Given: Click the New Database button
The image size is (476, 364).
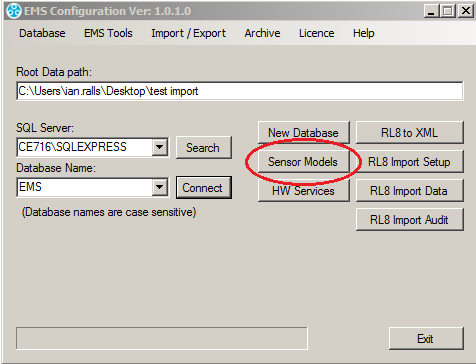Looking at the screenshot, I should pyautogui.click(x=303, y=133).
